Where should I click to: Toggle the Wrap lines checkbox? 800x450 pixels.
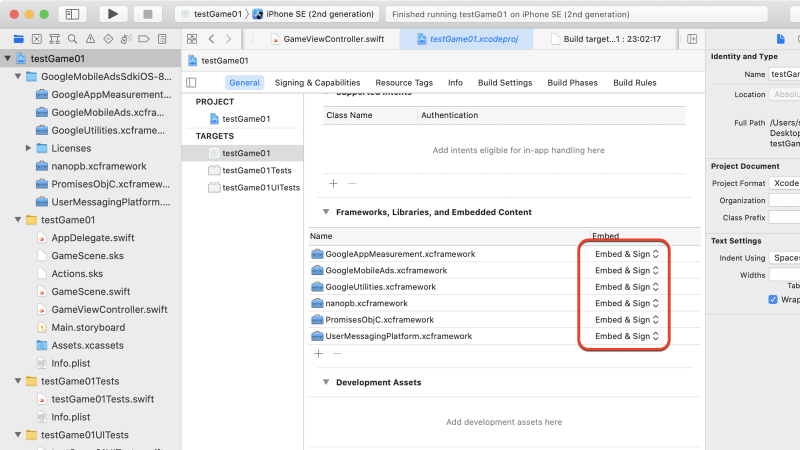[773, 299]
